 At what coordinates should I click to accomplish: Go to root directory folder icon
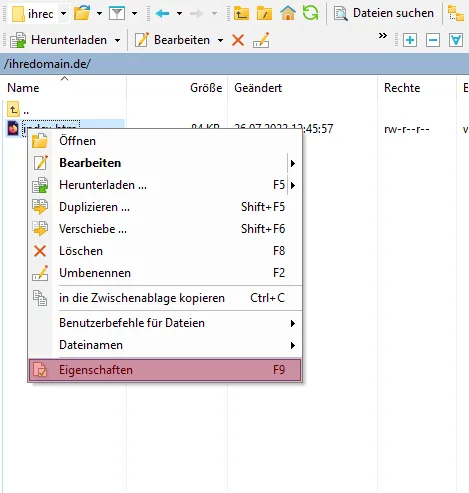[x=264, y=14]
